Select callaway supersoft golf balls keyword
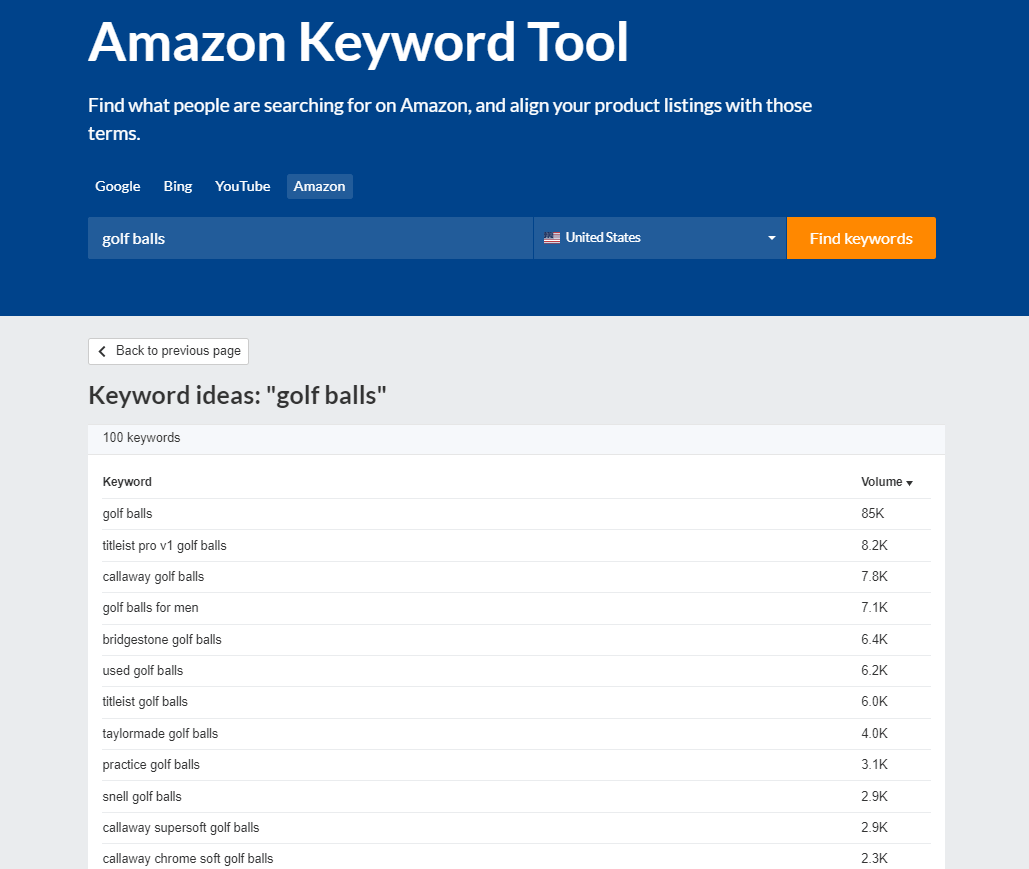1029x869 pixels. coord(181,828)
